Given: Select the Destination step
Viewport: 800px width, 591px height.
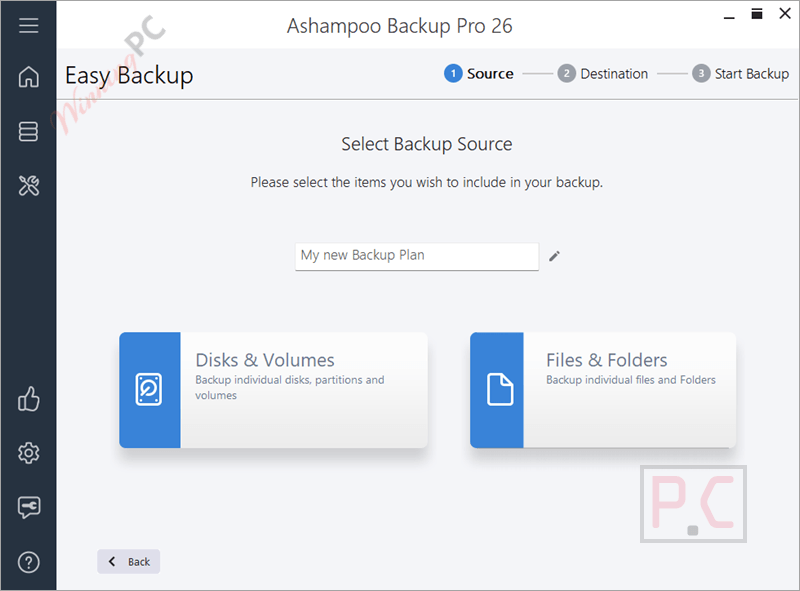Looking at the screenshot, I should click(x=603, y=73).
